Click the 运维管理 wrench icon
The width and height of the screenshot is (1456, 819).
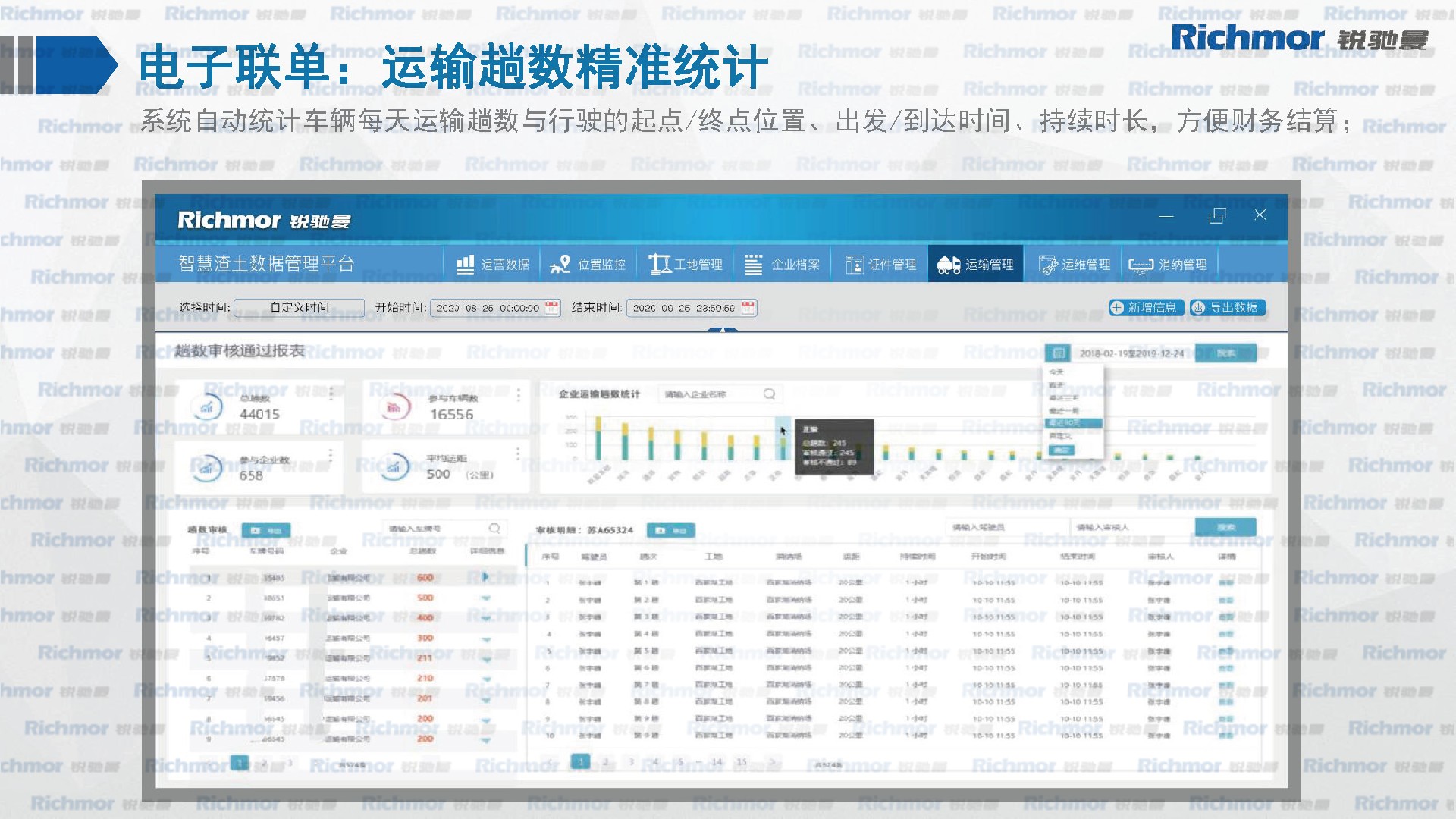pyautogui.click(x=1048, y=265)
